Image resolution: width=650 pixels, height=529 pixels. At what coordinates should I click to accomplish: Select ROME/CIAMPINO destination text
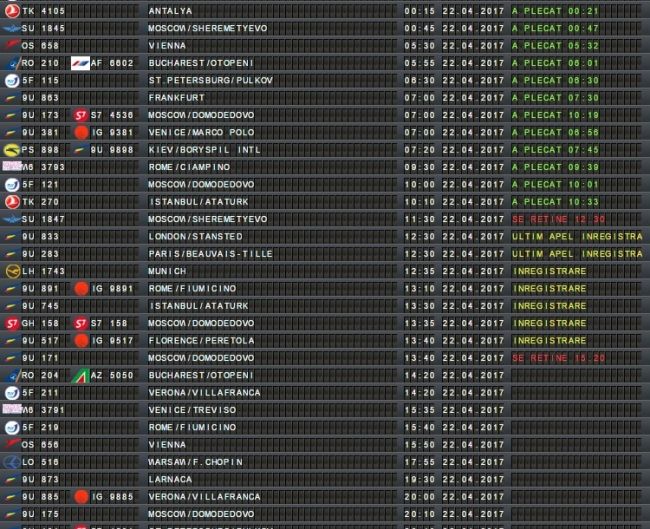[189, 167]
